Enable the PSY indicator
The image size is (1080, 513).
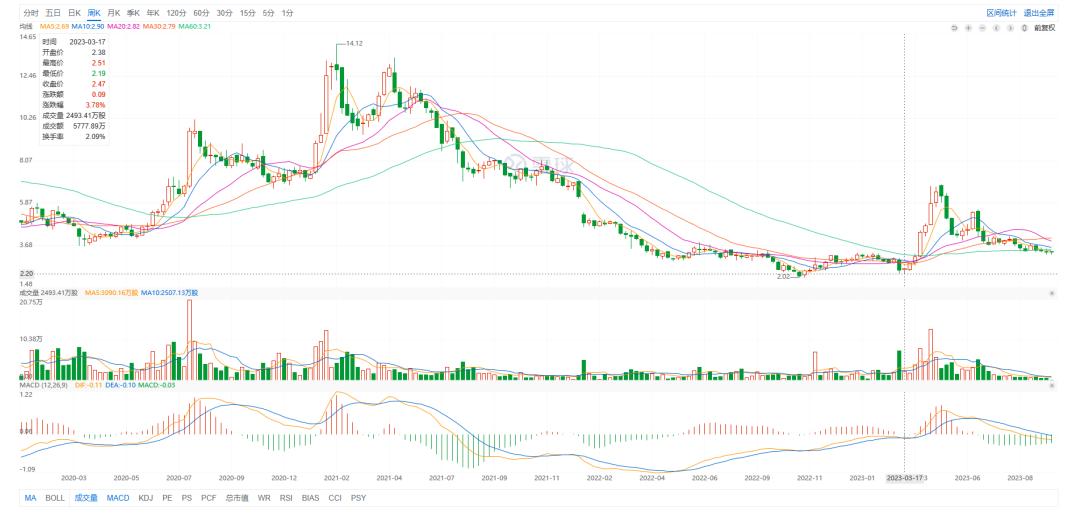point(358,498)
